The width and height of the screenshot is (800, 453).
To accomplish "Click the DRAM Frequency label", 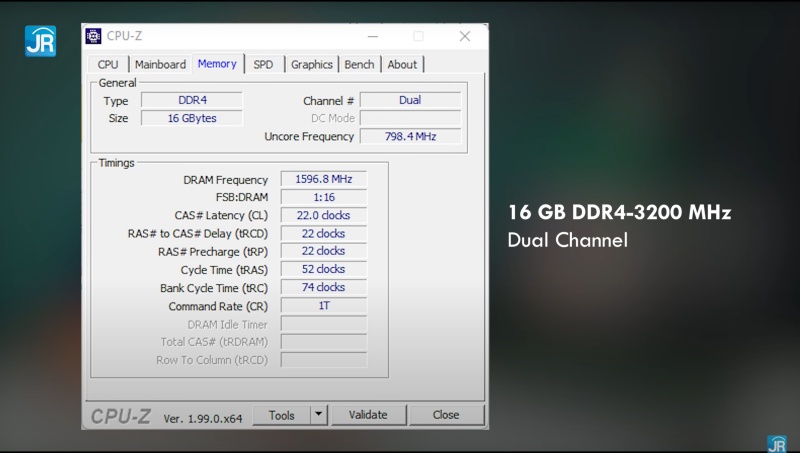I will click(x=226, y=180).
